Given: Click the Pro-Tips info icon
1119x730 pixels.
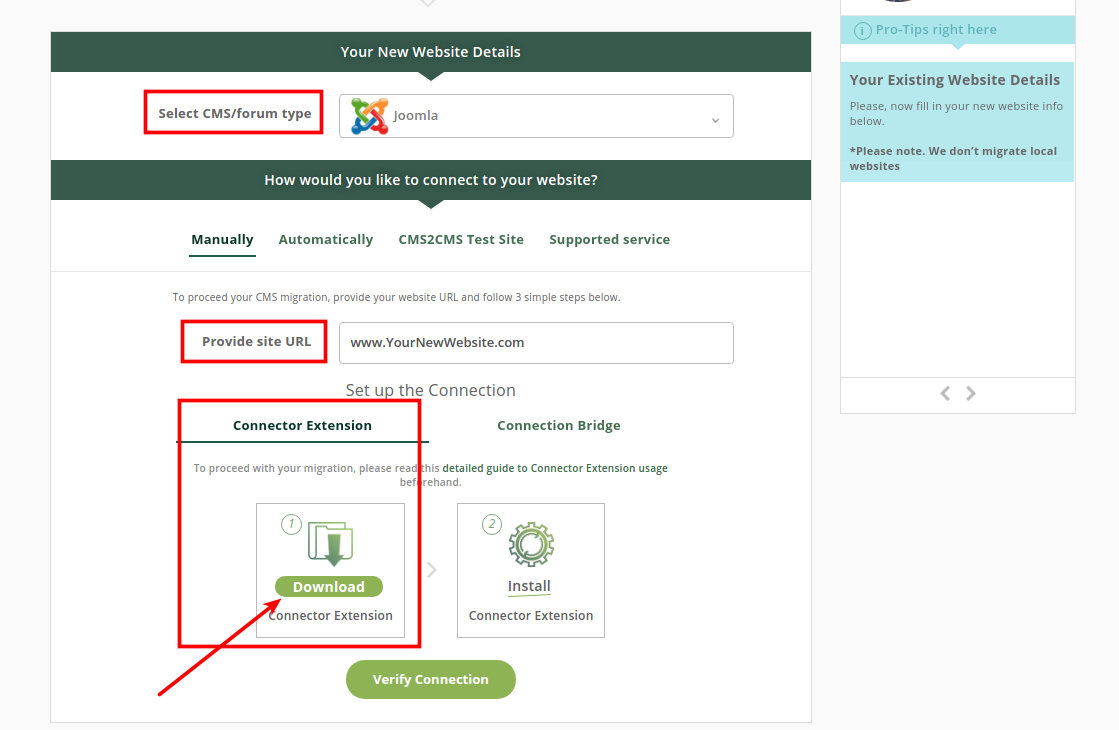Looking at the screenshot, I should [x=863, y=31].
